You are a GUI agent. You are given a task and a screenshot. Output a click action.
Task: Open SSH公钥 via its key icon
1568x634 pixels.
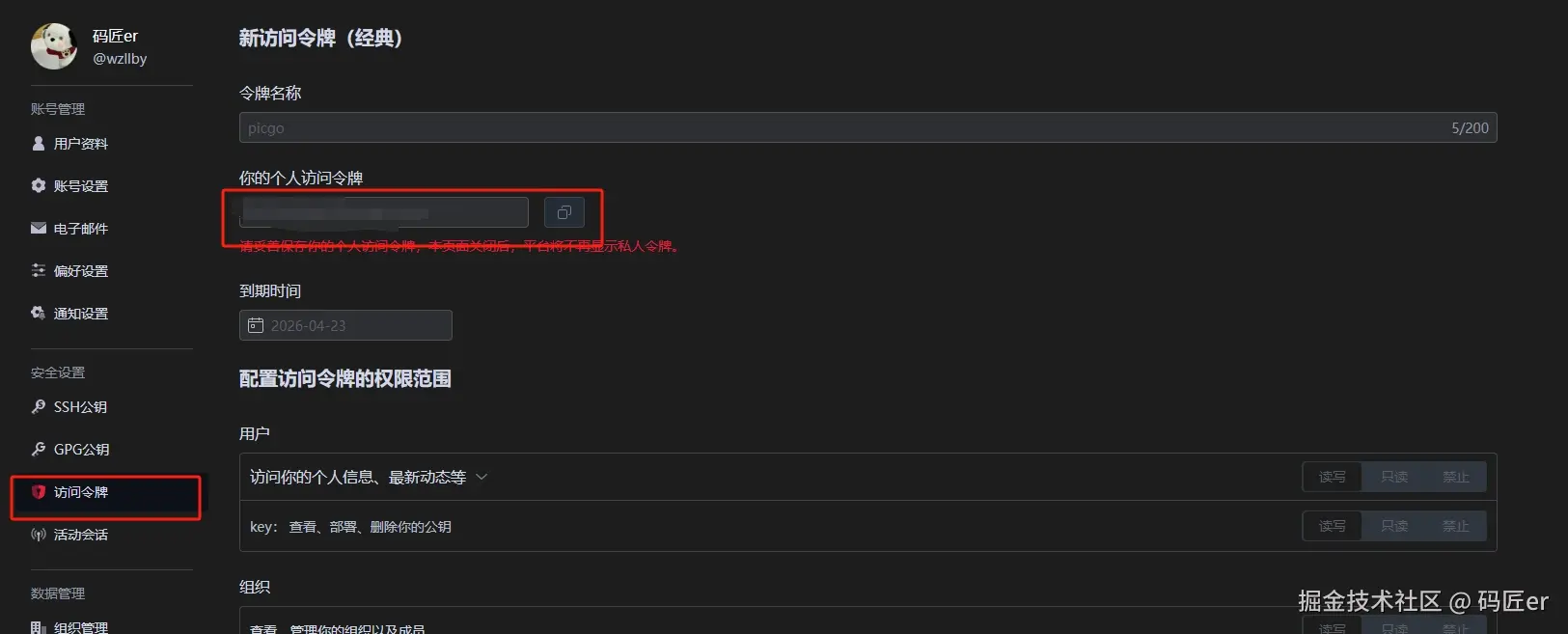coord(39,407)
